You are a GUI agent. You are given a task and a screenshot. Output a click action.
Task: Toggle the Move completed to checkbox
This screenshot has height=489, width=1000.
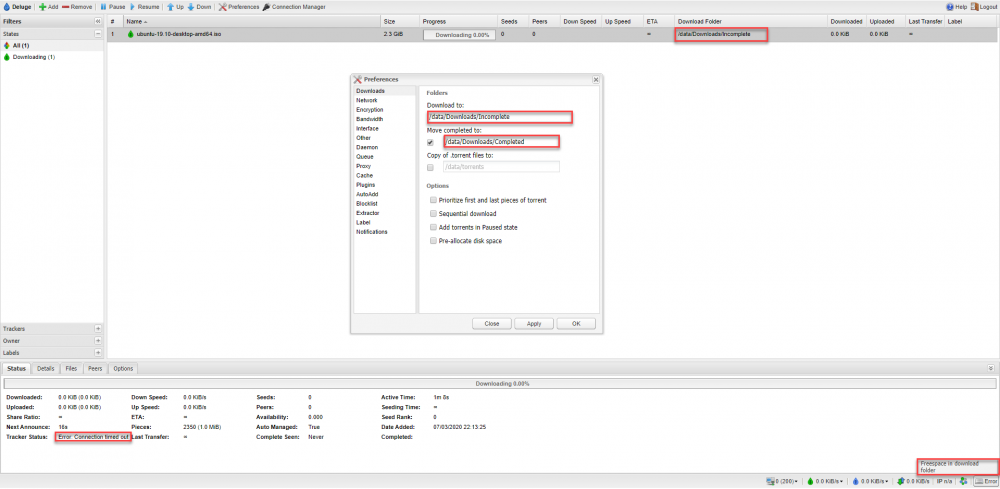point(430,142)
